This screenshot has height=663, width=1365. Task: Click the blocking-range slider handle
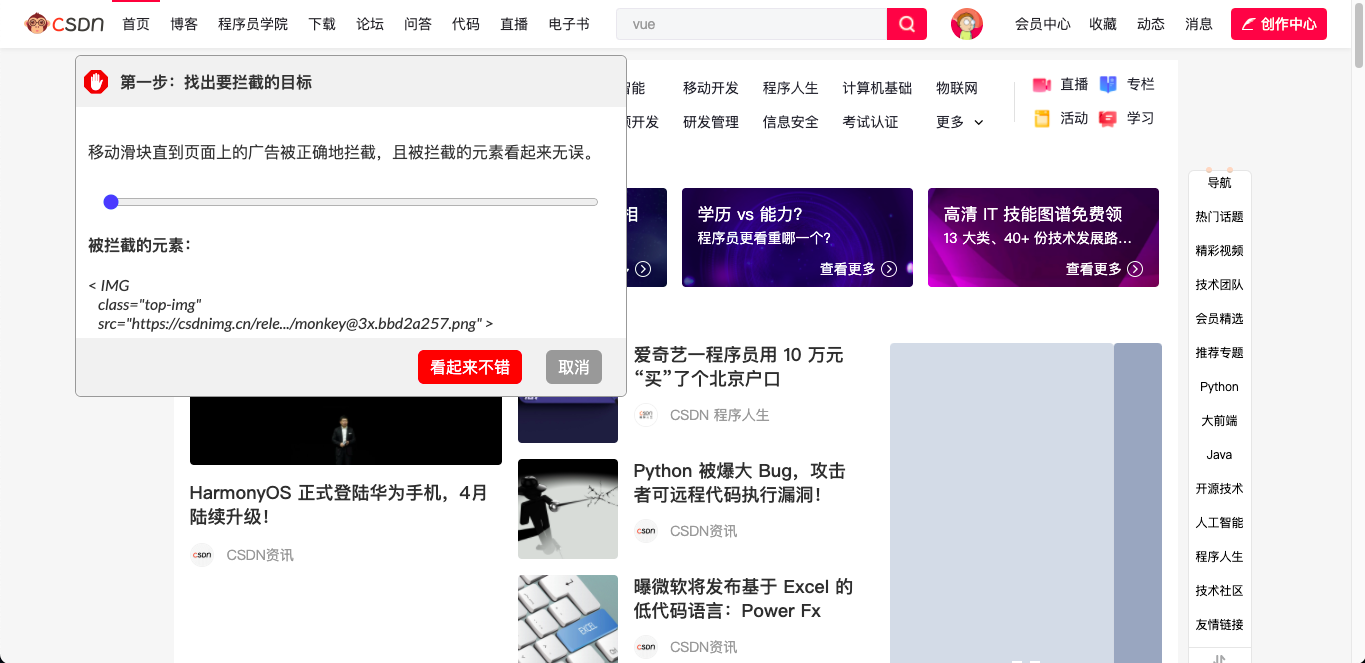111,202
